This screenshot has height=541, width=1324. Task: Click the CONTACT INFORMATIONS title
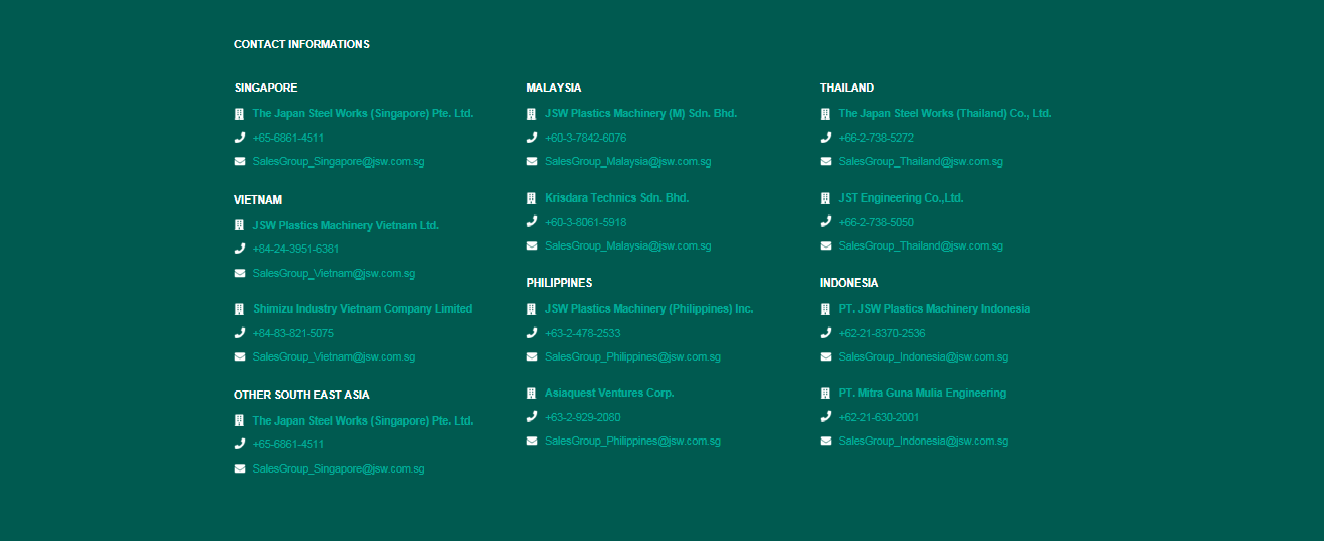point(302,44)
